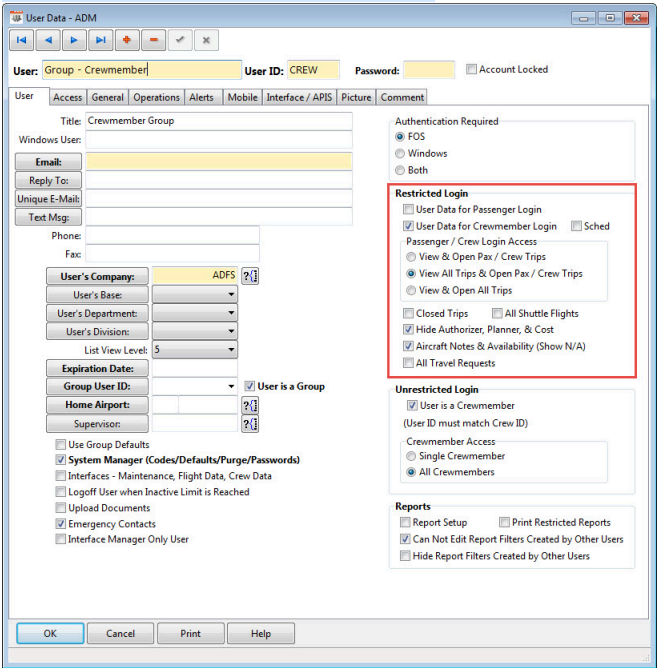Image resolution: width=662 pixels, height=668 pixels.
Task: Open the List View Level dropdown
Action: pos(231,350)
